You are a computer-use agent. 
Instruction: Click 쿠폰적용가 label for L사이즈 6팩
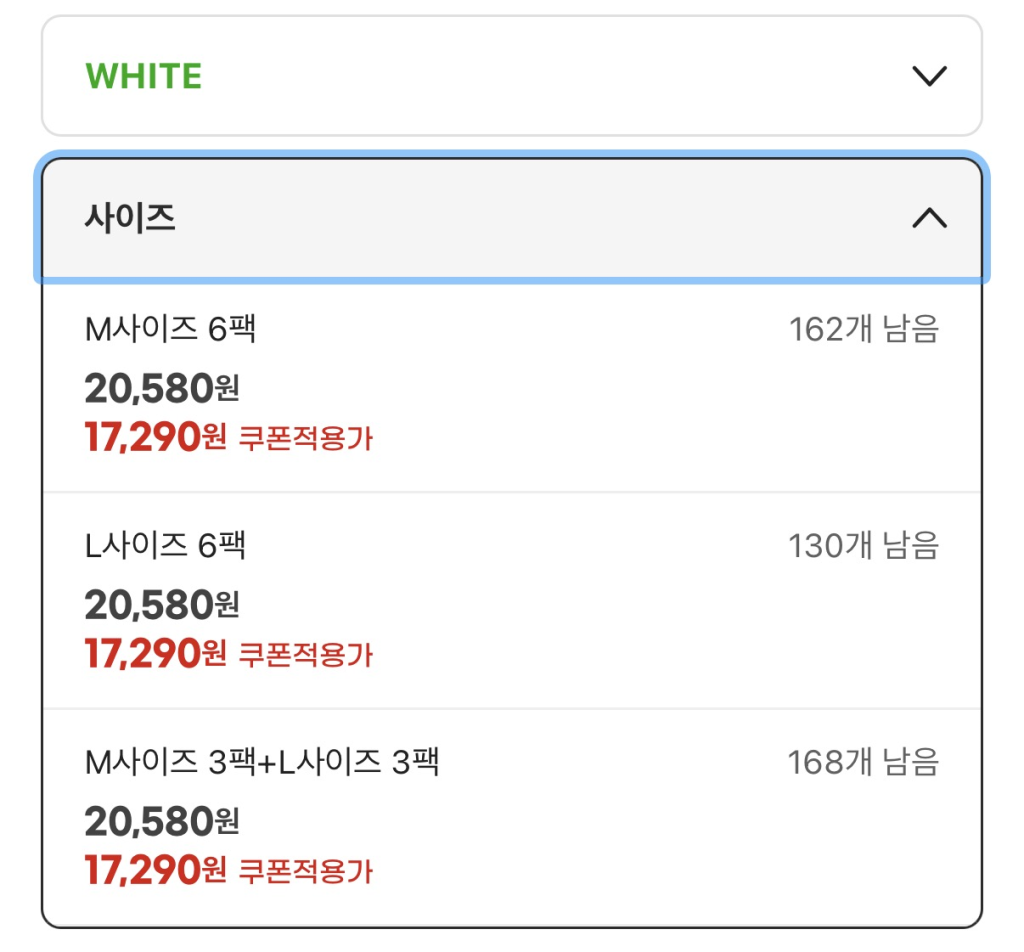(x=305, y=656)
